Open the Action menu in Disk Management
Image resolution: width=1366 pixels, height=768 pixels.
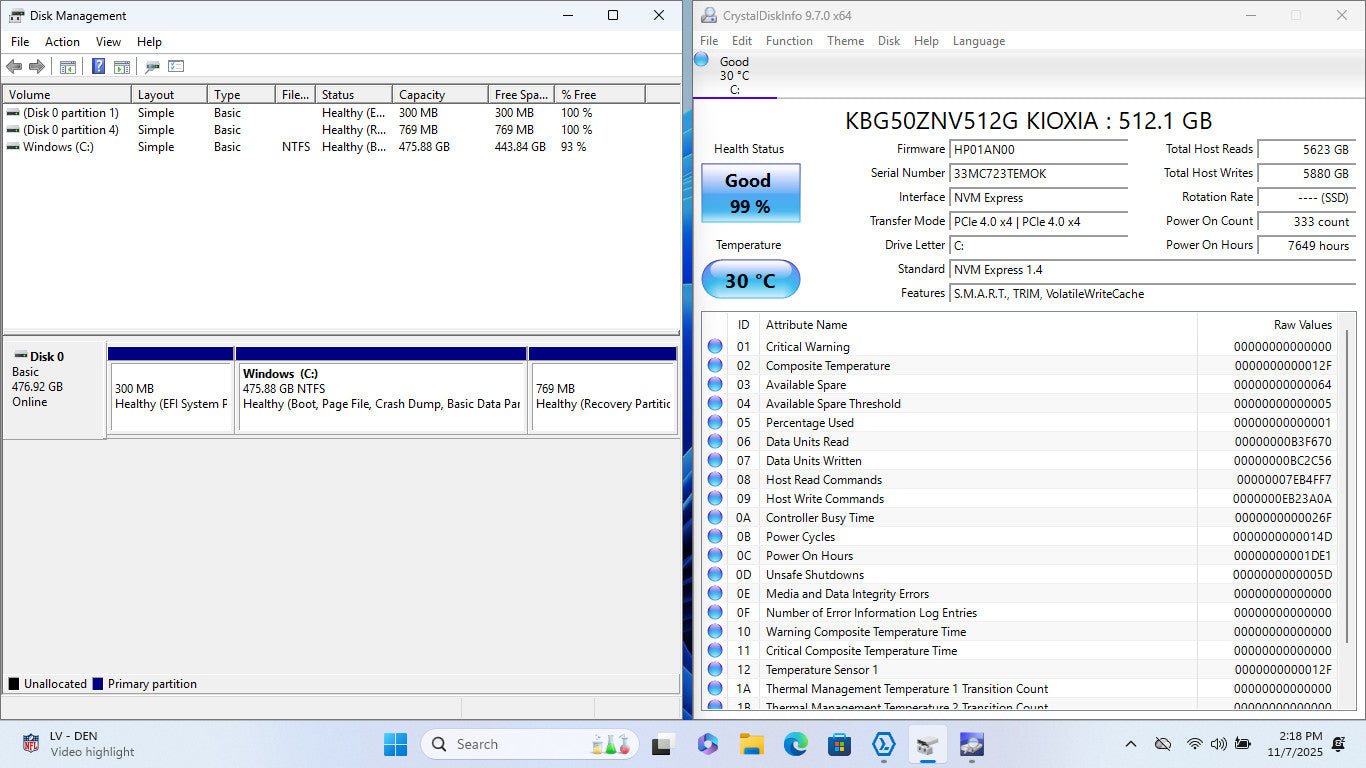click(x=62, y=42)
